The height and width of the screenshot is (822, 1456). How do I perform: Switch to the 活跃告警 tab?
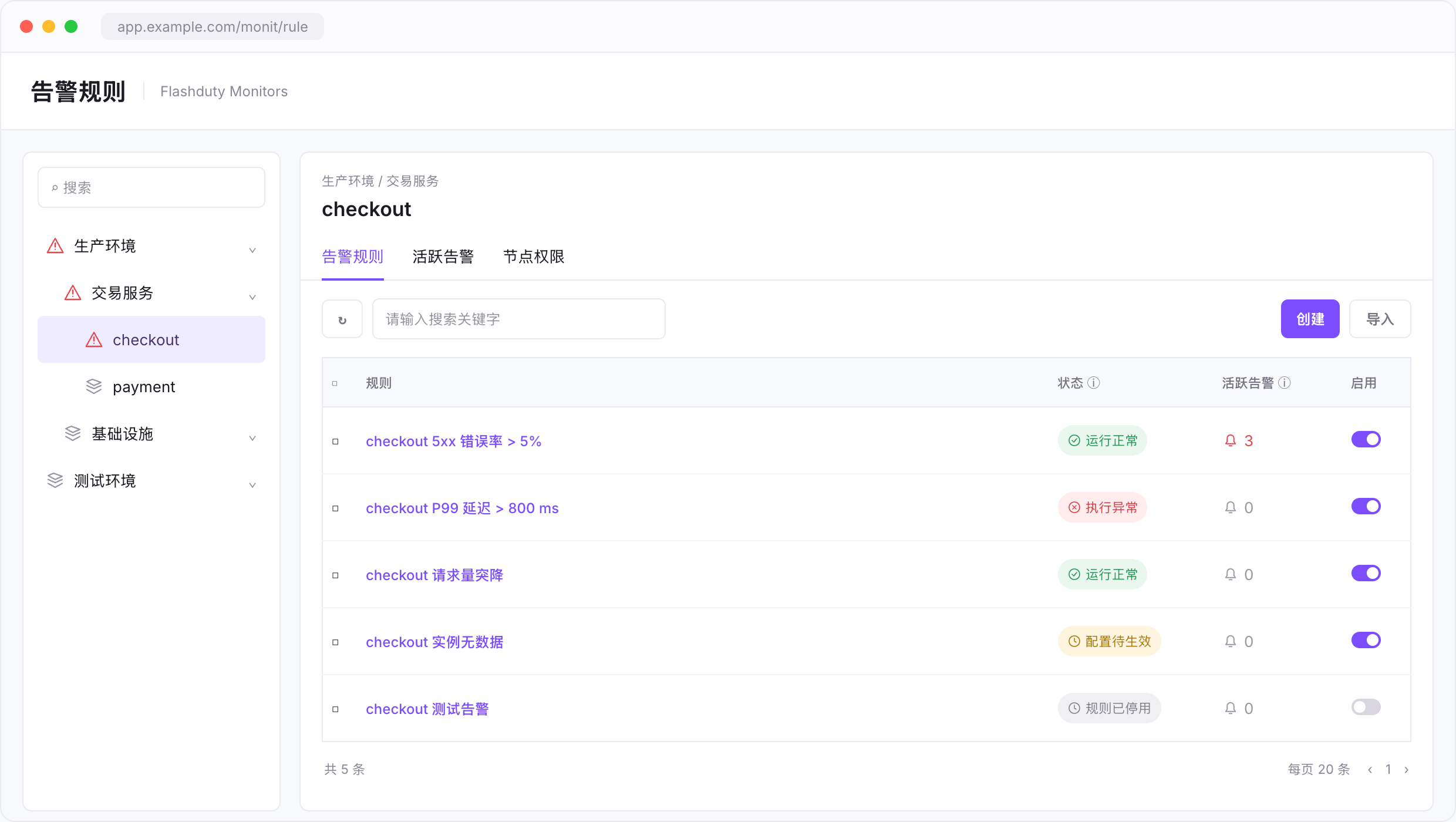443,257
